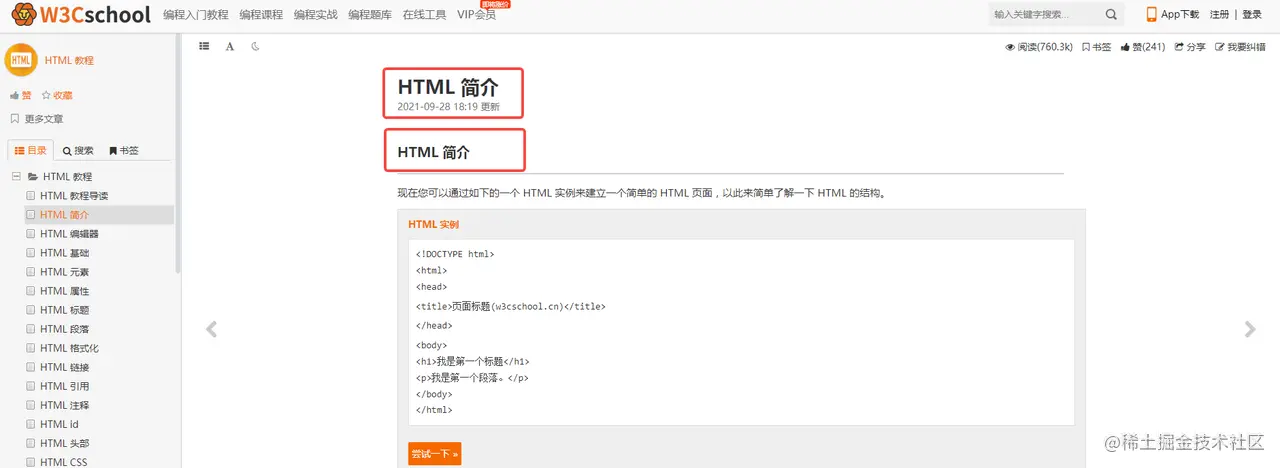Open HTML 注释 in the tree
Screen dimensions: 1280x468
click(x=64, y=405)
